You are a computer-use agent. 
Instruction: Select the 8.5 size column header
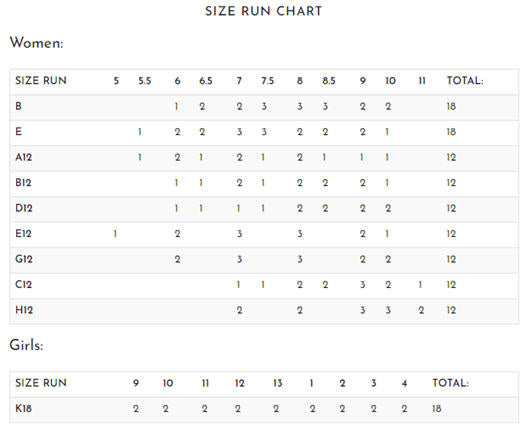[x=329, y=81]
